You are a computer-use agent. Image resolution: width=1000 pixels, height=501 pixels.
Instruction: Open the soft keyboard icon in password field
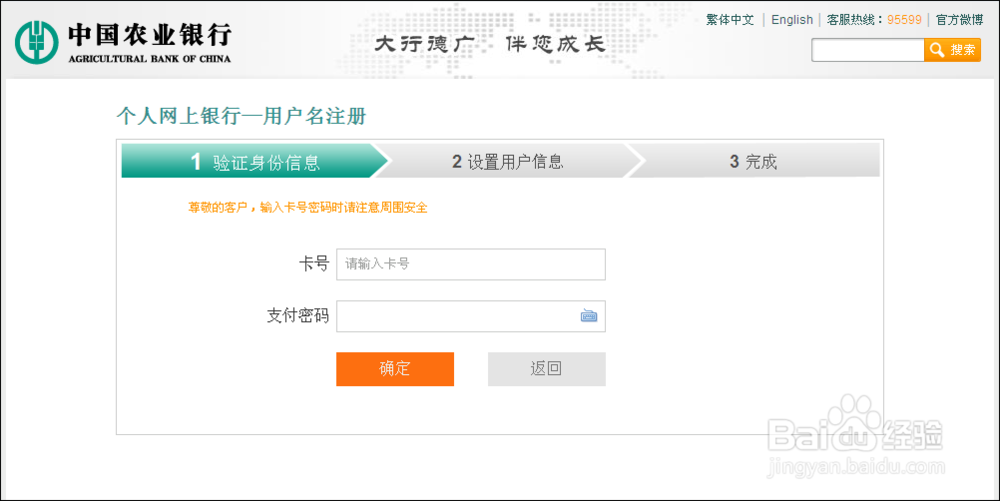coord(589,316)
